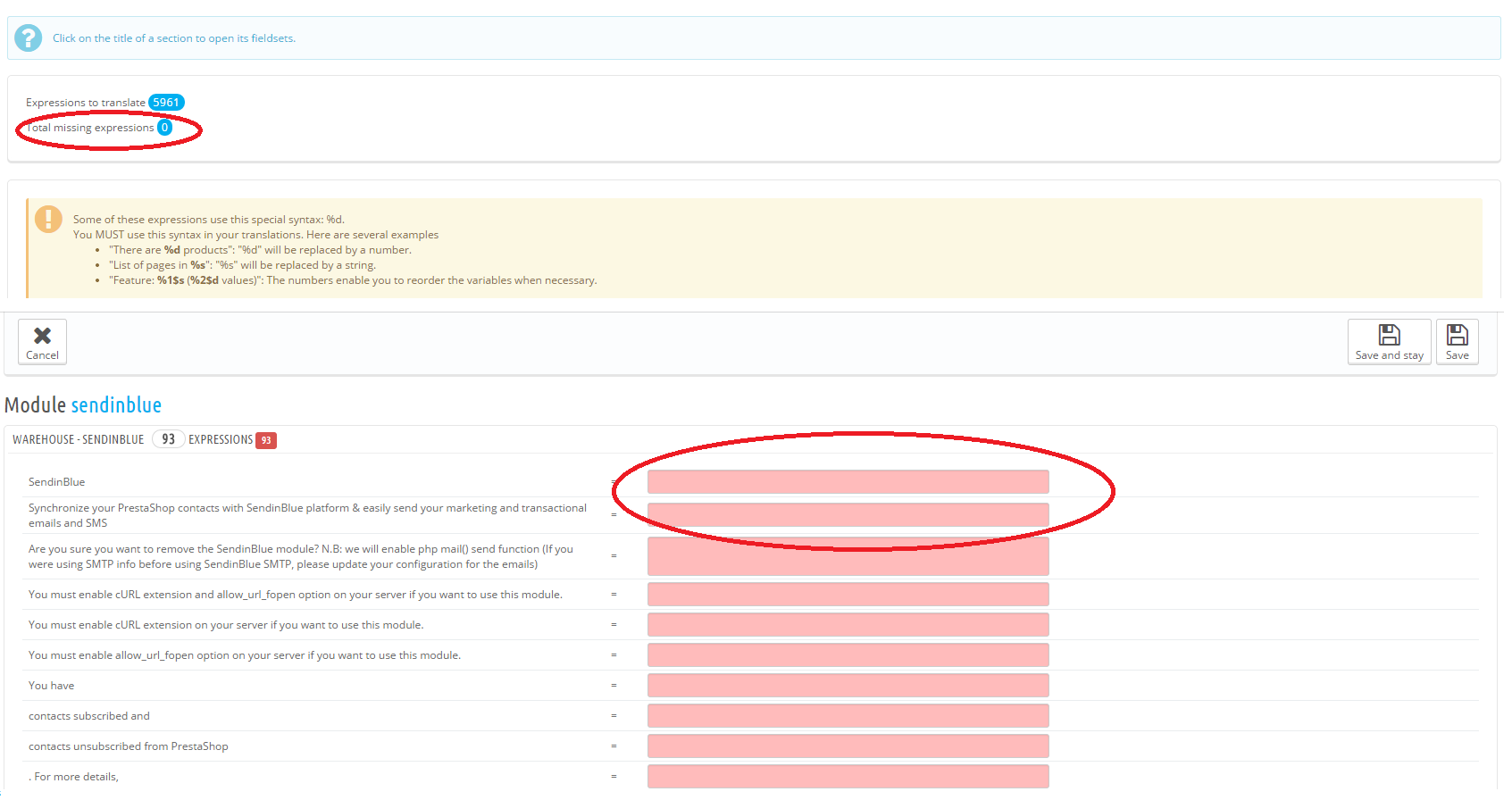
Task: Click translation field for 'You have'
Action: [x=848, y=686]
